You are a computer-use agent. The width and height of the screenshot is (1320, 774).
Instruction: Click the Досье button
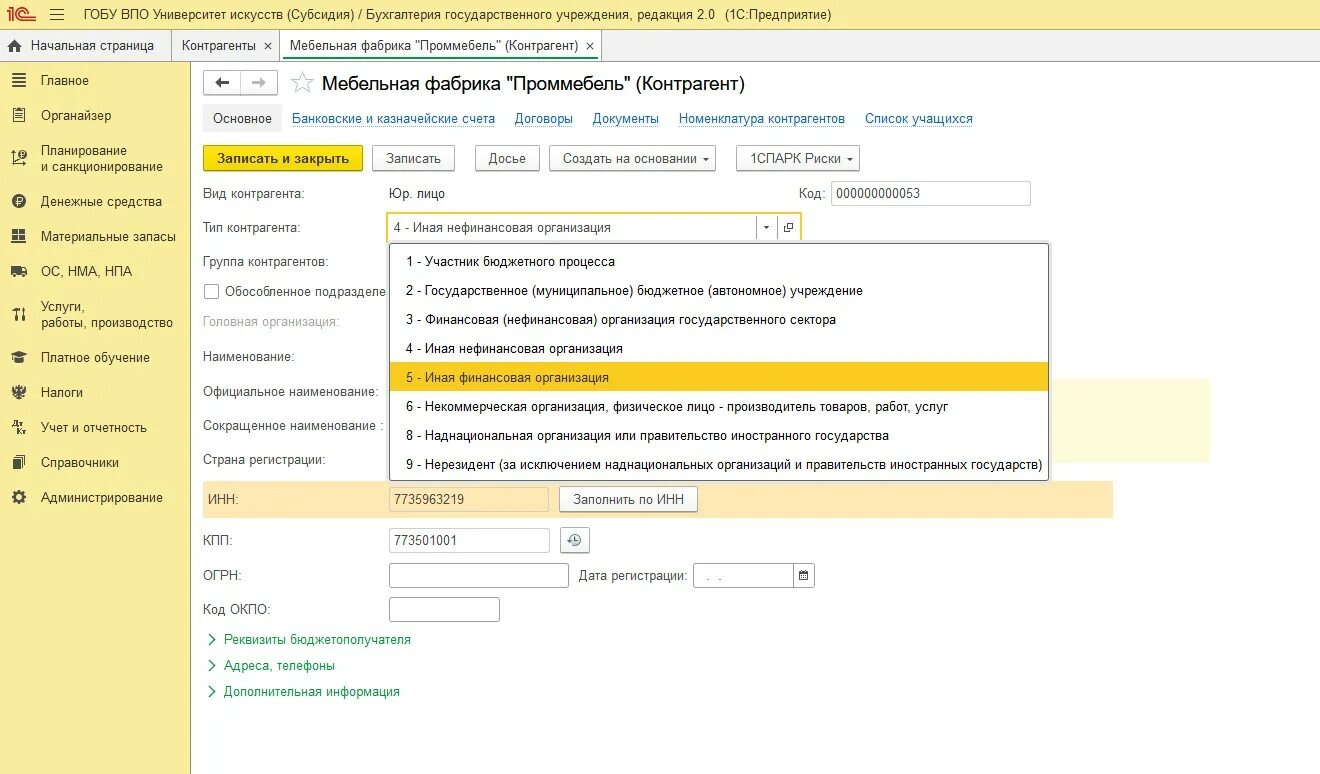[507, 158]
